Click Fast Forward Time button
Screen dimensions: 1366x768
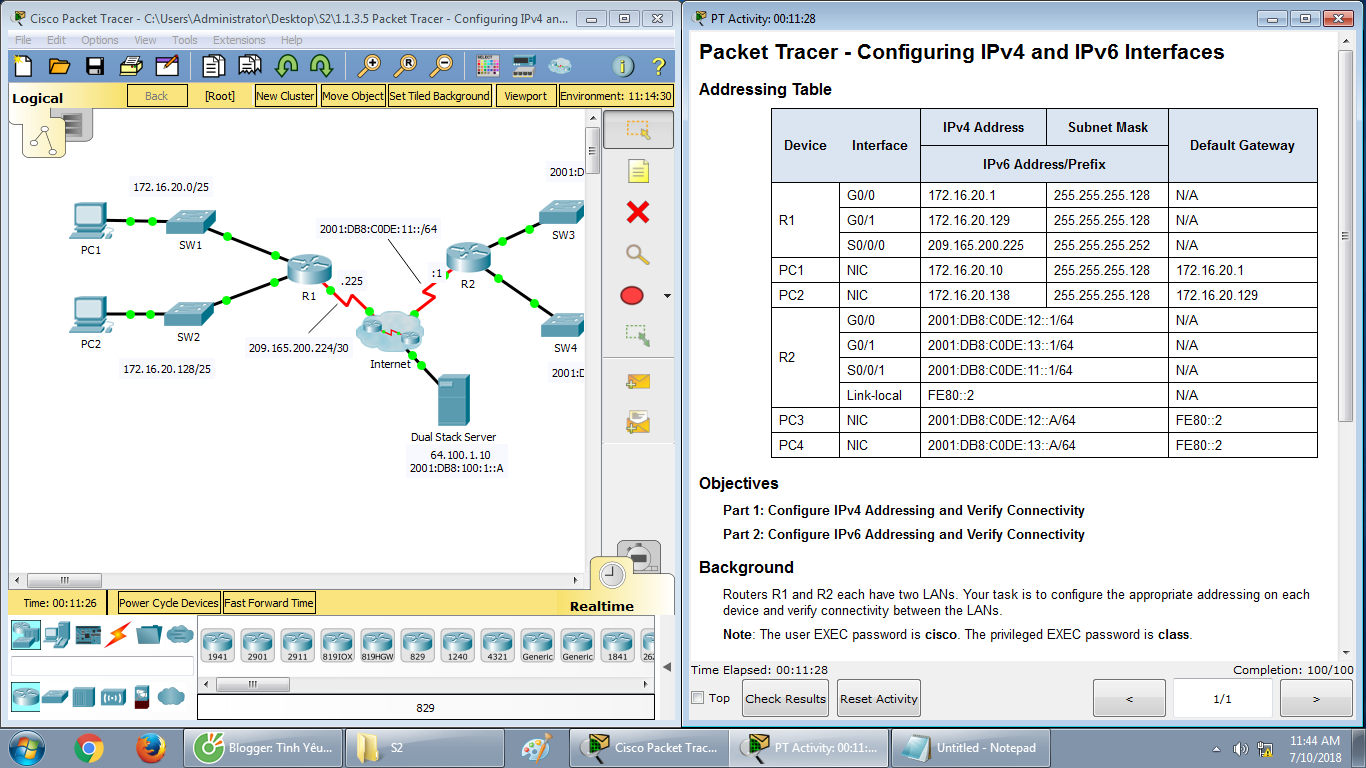click(269, 603)
